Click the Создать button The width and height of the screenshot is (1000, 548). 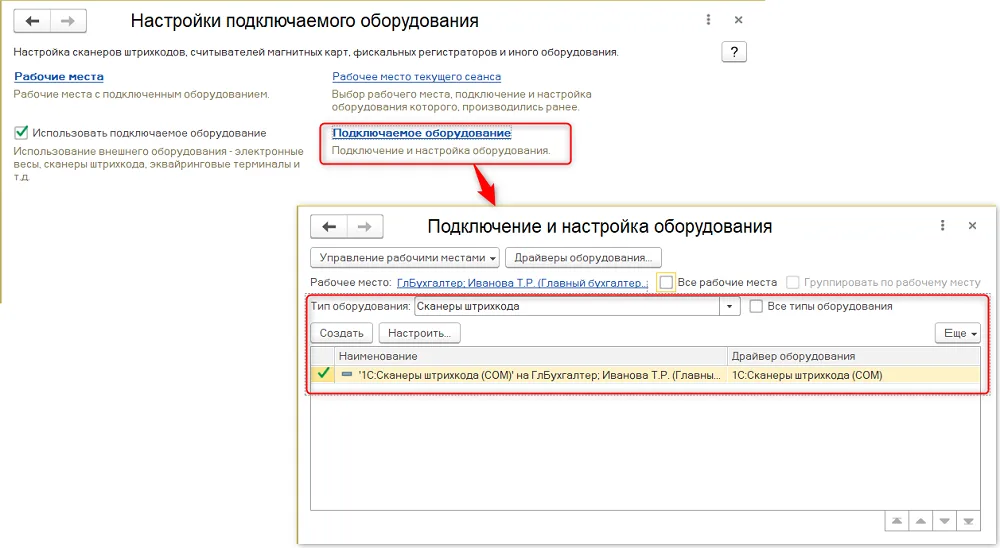341,333
